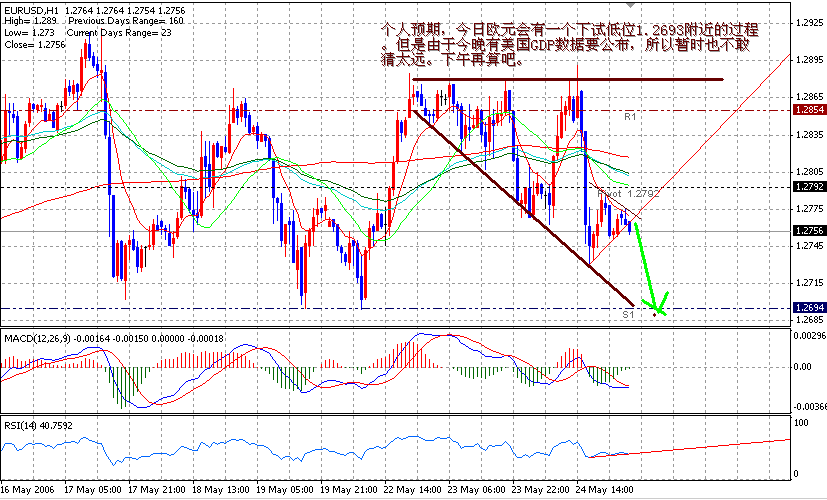Click the 'Pivot 1.2792' label on chart
The image size is (827, 500).
coord(629,194)
